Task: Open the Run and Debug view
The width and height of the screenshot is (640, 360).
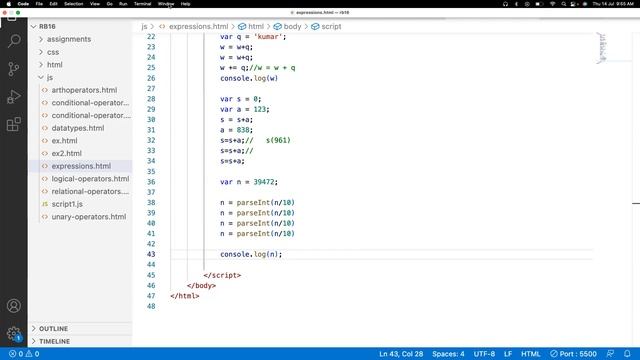Action: [14, 97]
